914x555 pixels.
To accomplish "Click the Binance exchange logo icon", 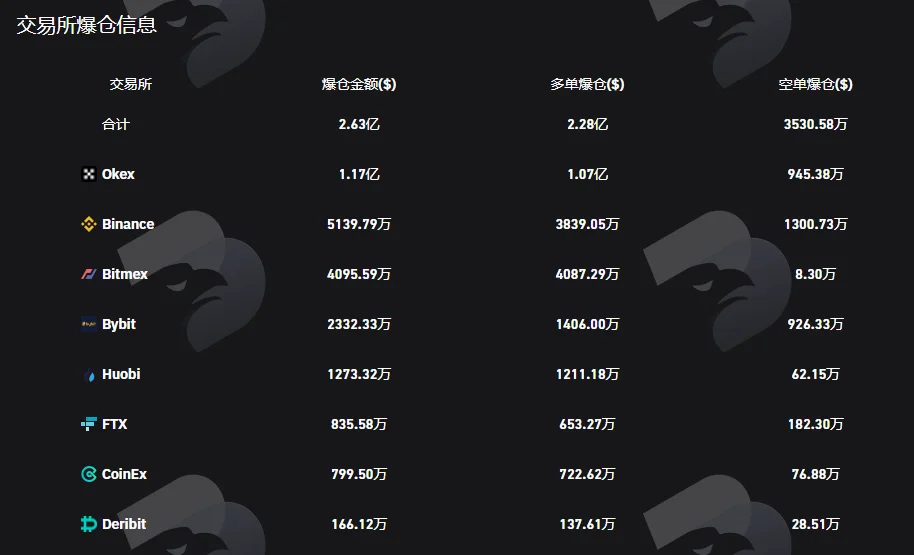I will [89, 224].
